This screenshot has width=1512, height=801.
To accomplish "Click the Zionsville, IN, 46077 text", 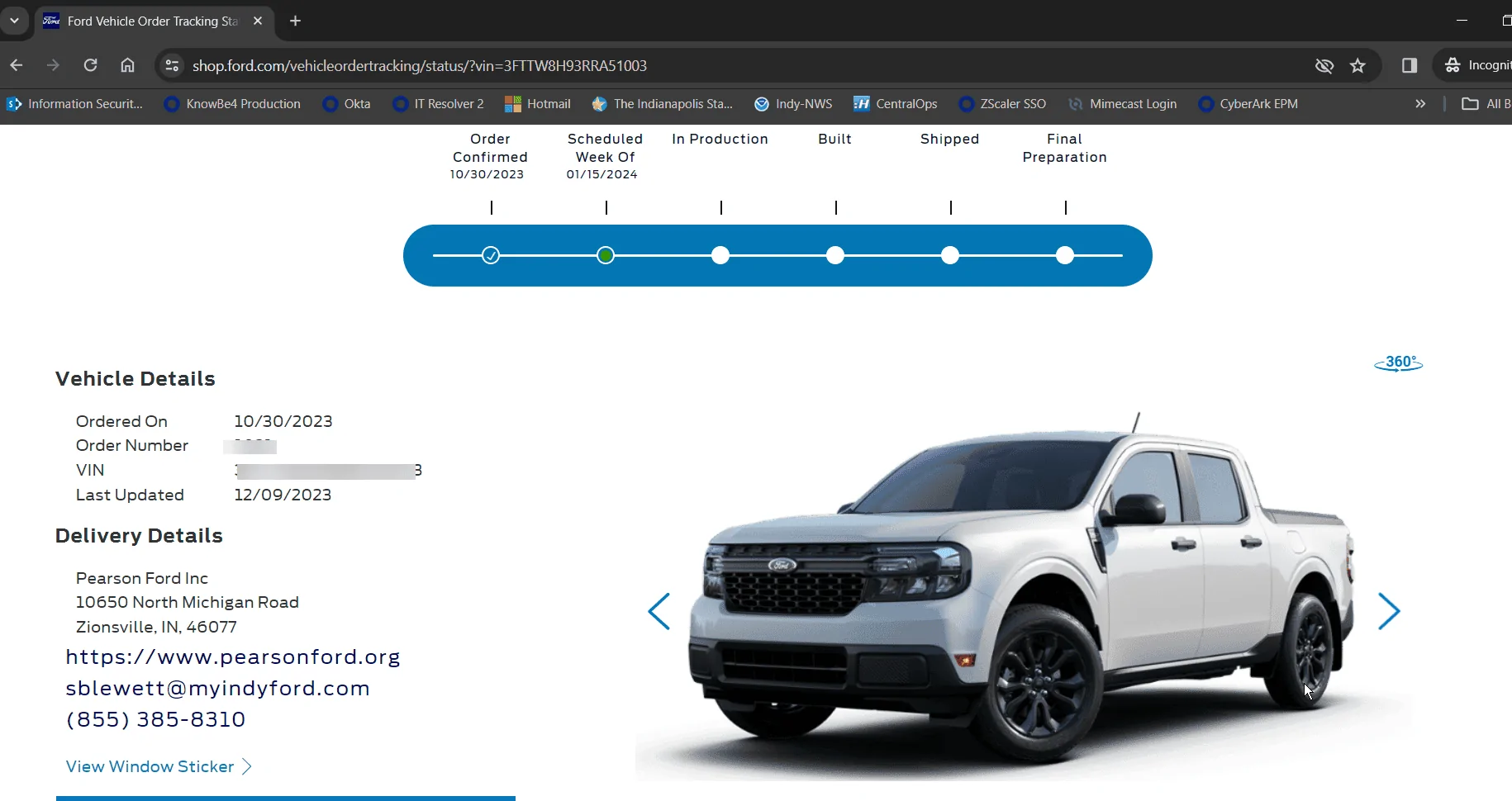I will click(156, 627).
